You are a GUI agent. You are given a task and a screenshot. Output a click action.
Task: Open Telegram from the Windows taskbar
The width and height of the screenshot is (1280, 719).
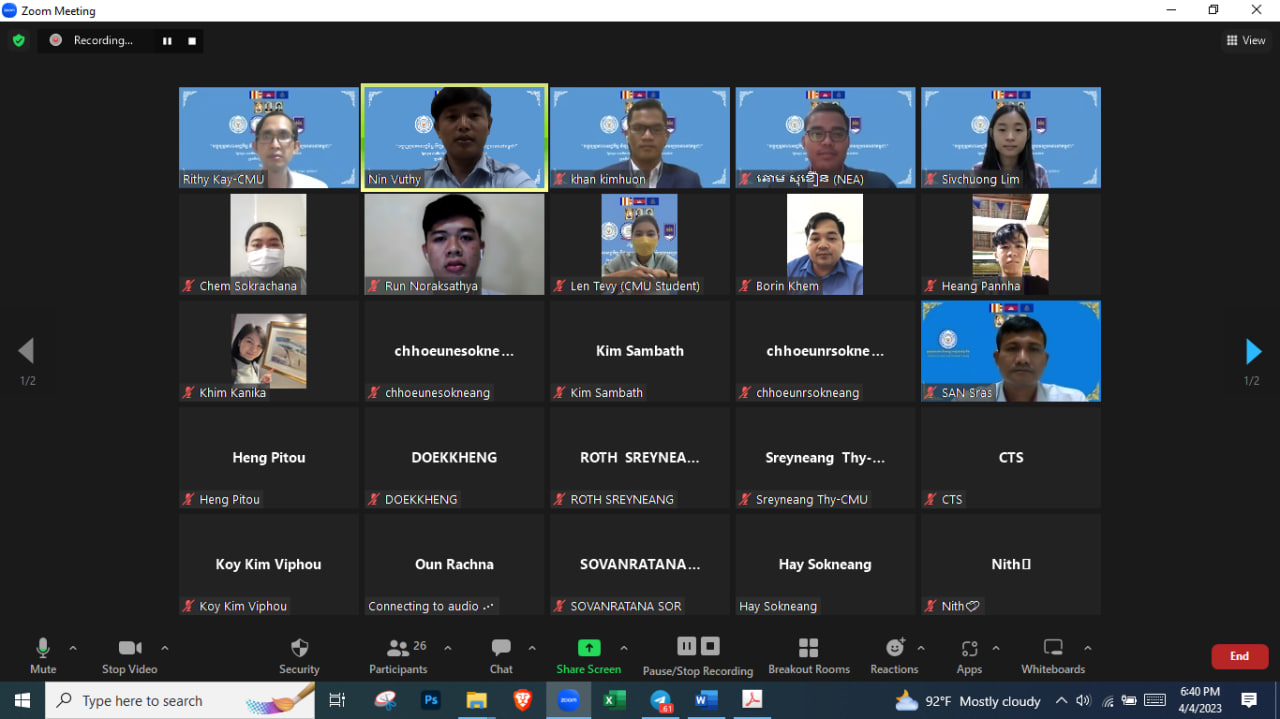coord(661,701)
